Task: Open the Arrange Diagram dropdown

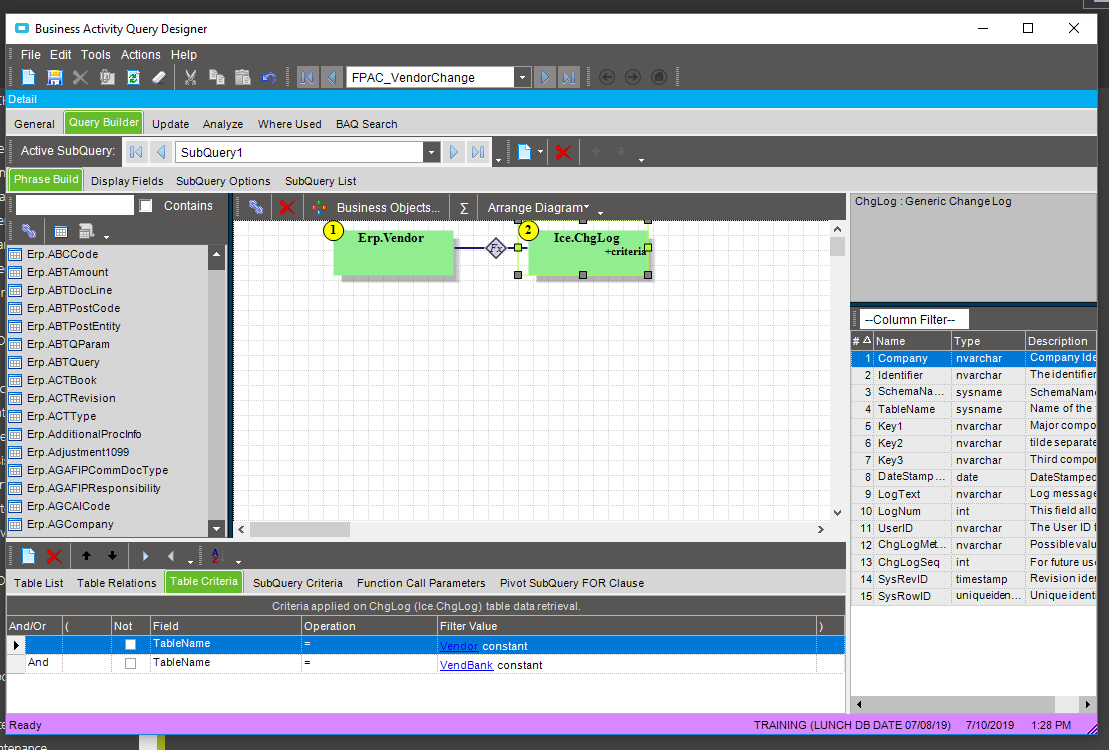Action: pos(538,207)
